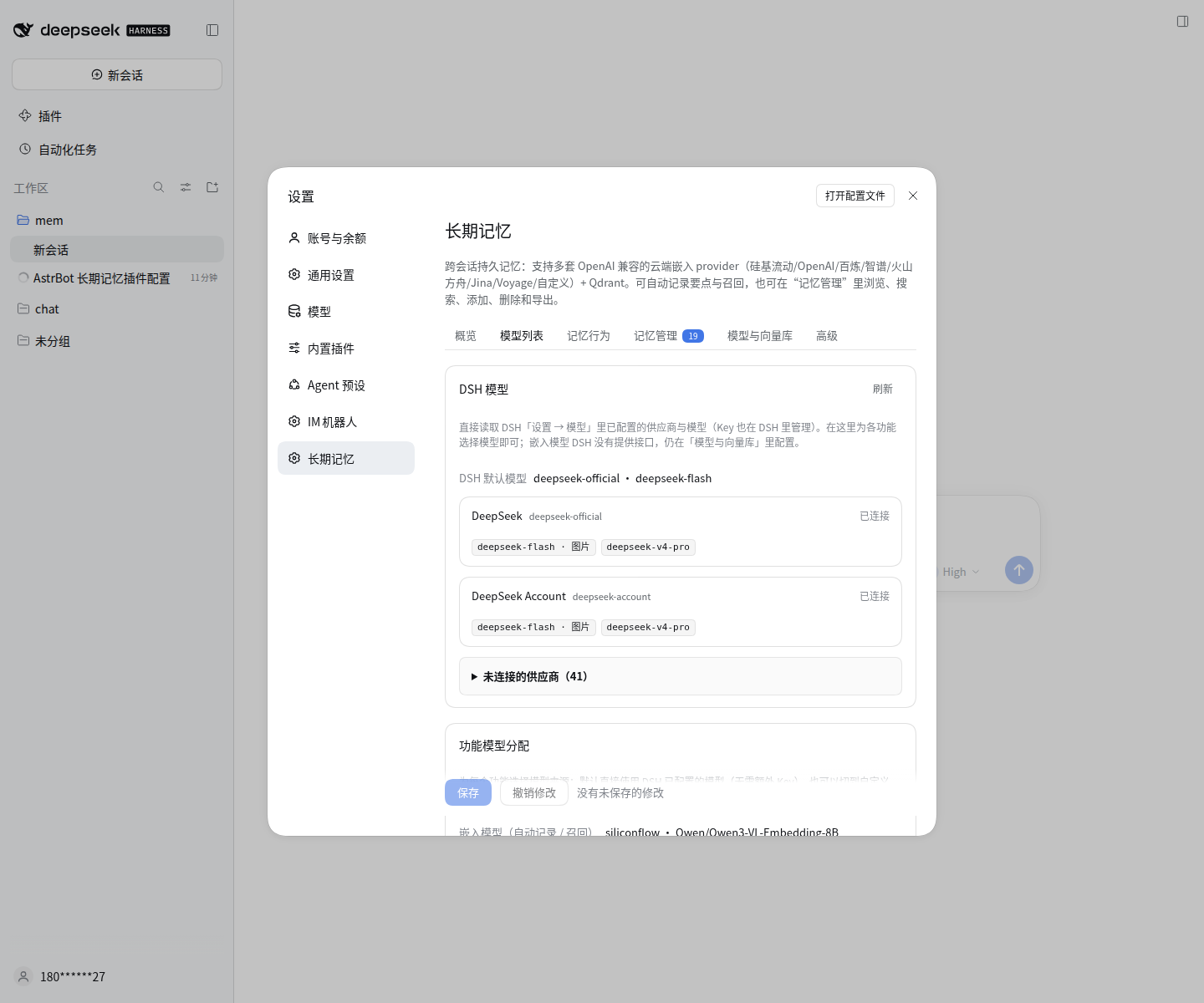This screenshot has height=1003, width=1204.
Task: Open the 未分组 folder
Action: 117,341
